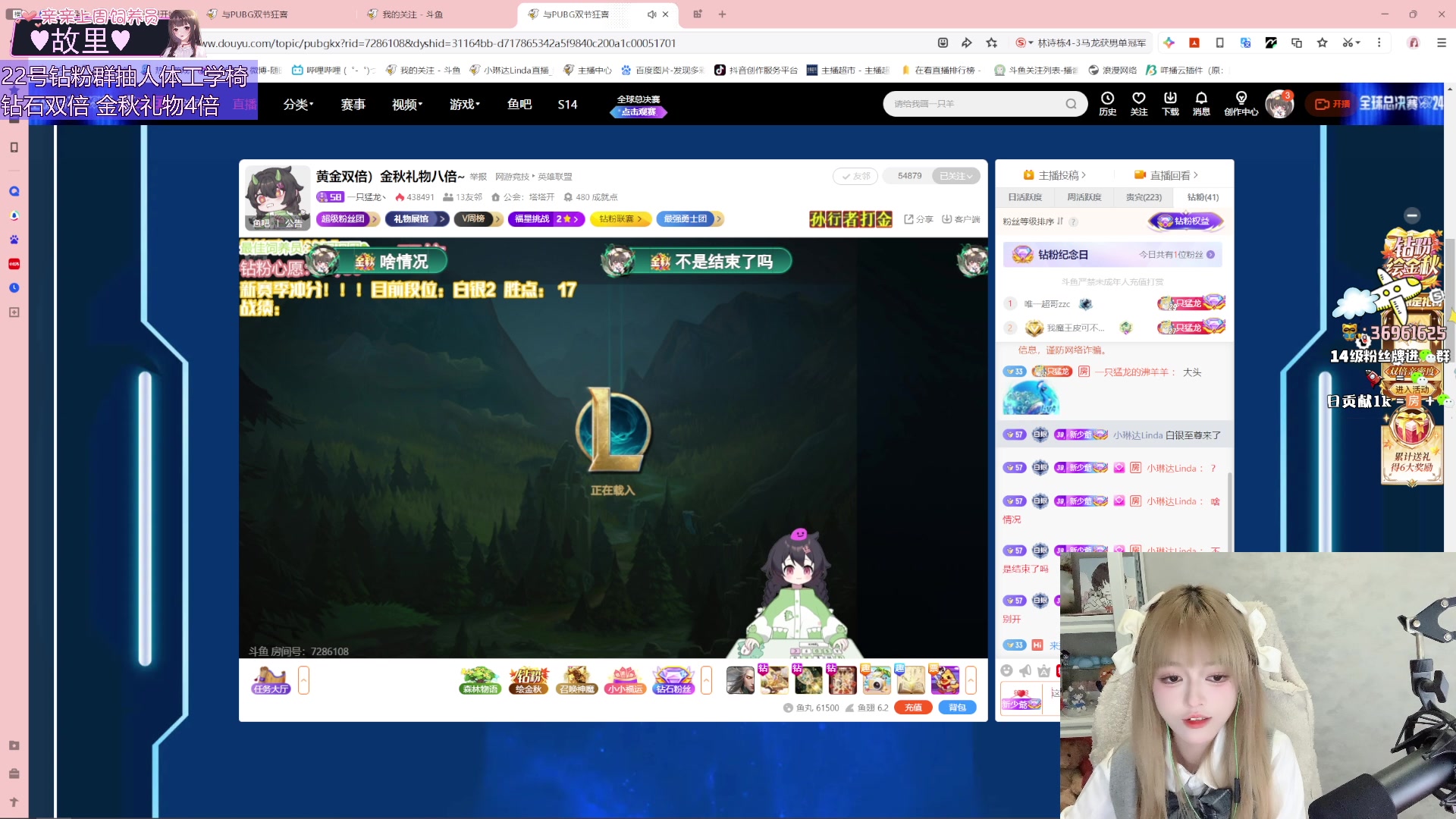The width and height of the screenshot is (1456, 819).
Task: Open the 福星挑战 badge
Action: pos(546,219)
